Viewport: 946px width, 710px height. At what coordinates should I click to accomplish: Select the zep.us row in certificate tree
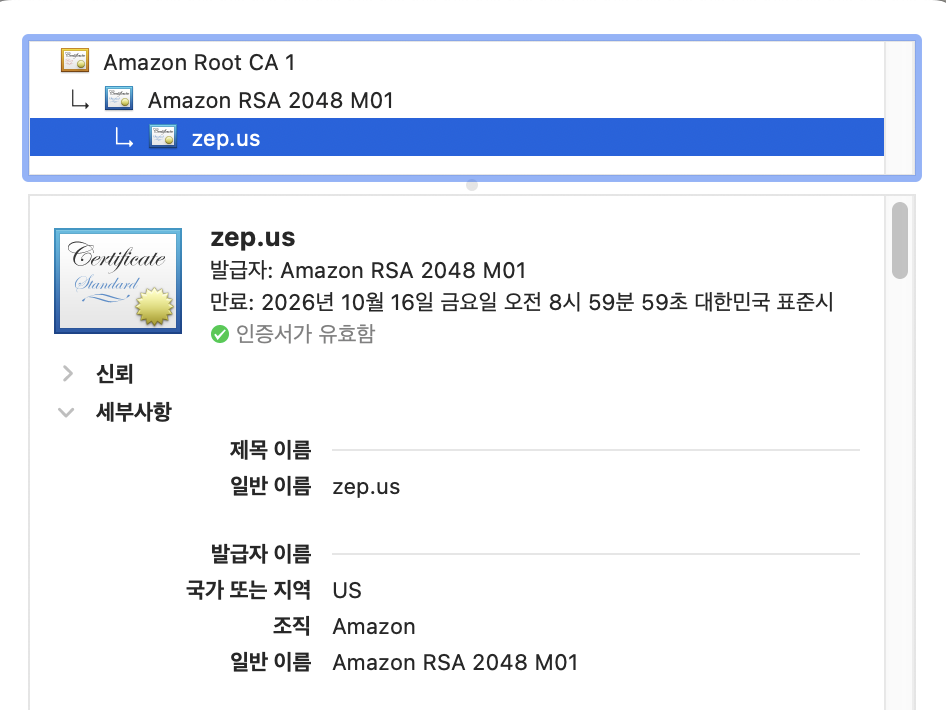(457, 137)
